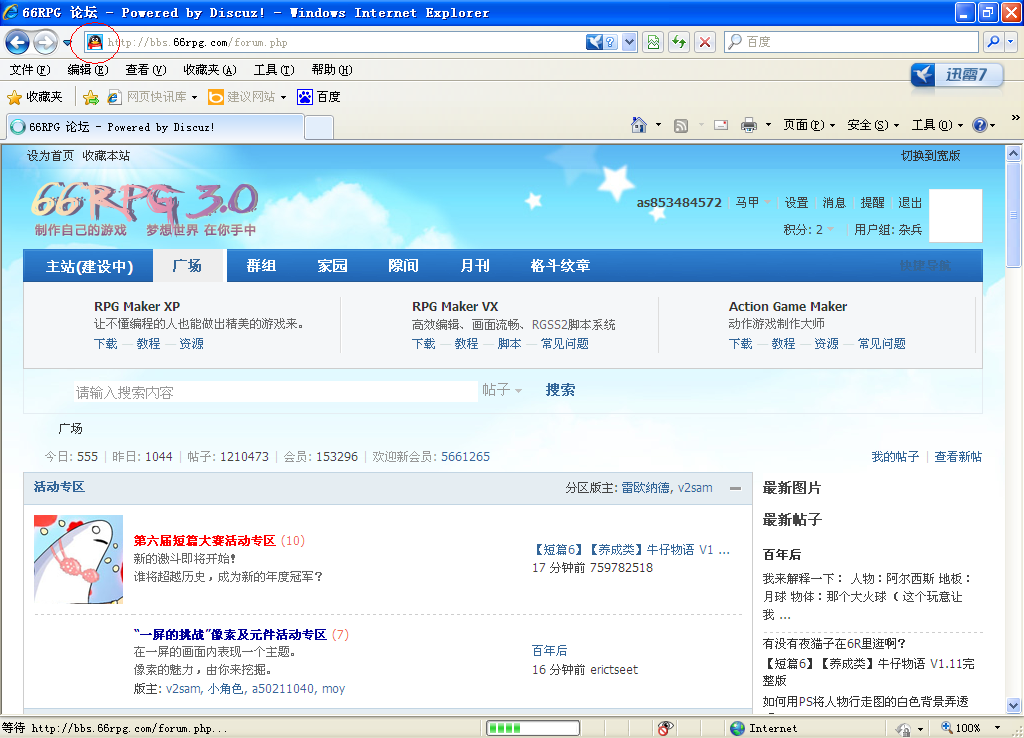Click the 百度 browser search box

[852, 42]
